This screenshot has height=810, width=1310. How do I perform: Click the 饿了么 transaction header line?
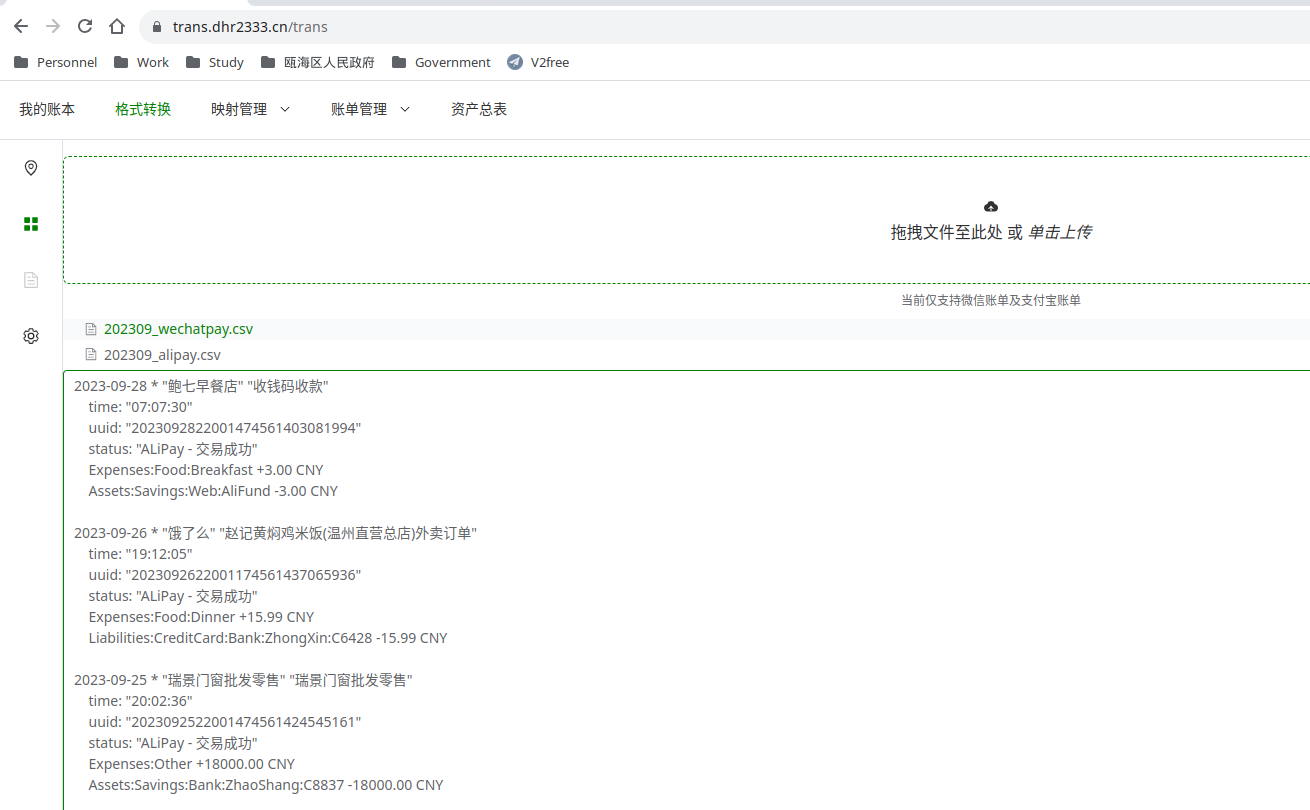pyautogui.click(x=275, y=533)
